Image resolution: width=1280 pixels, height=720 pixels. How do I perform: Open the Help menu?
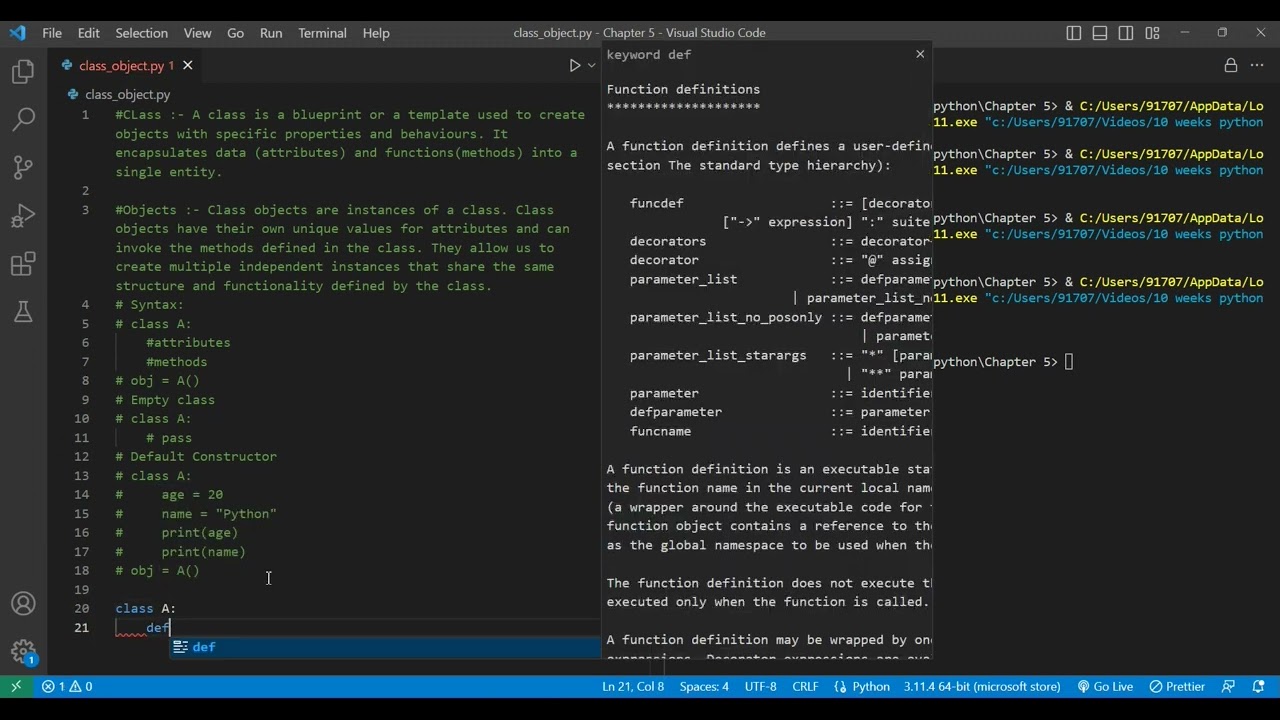(x=376, y=33)
